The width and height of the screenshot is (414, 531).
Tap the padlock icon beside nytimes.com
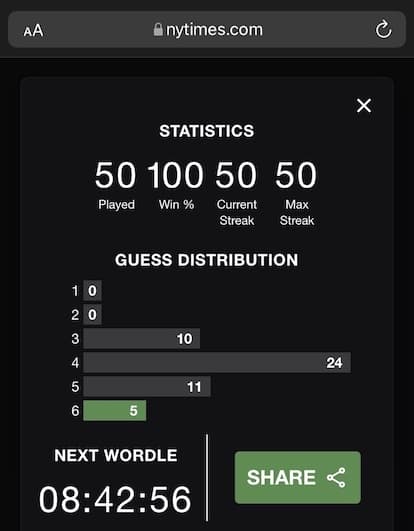[158, 29]
